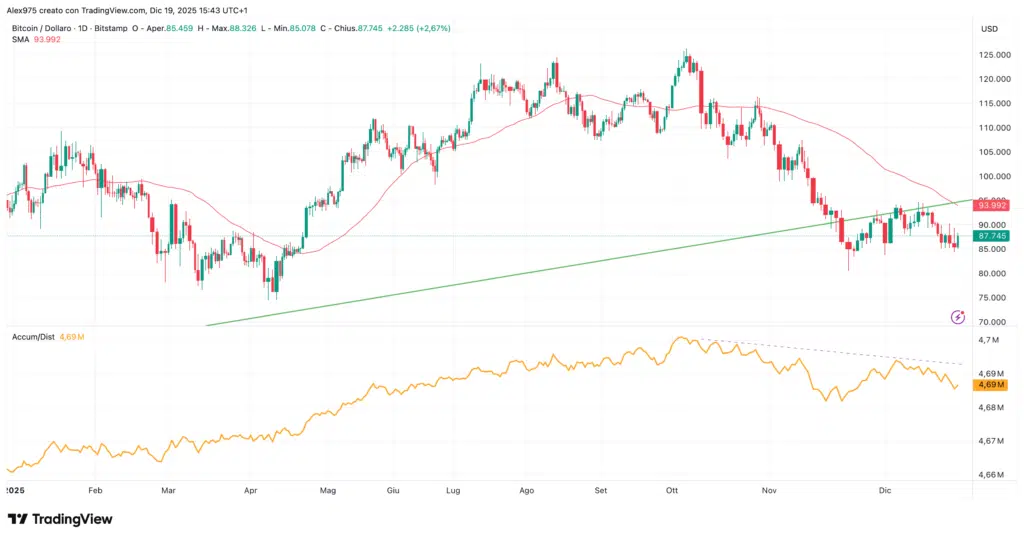Screen dimensions: 1024x539
Task: Click the green 87.745 current price tag
Action: pyautogui.click(x=993, y=236)
